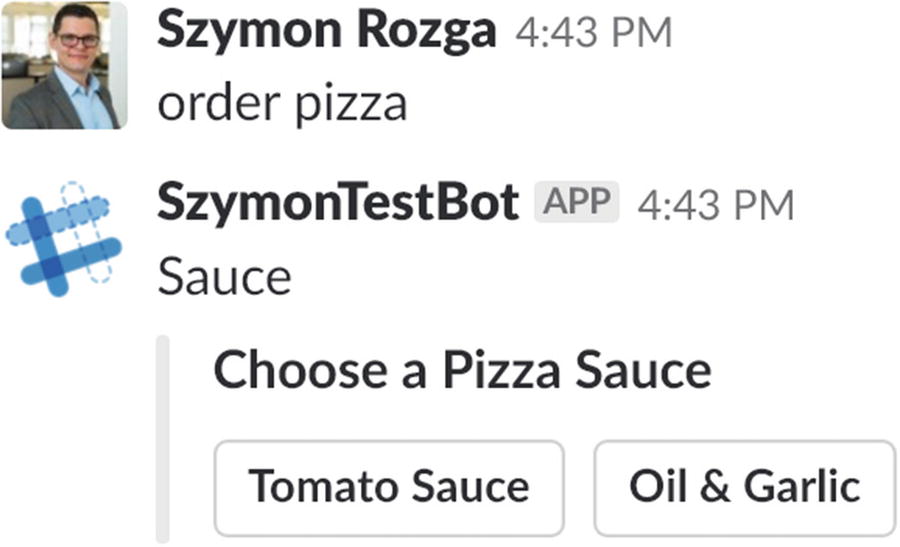Click the "Choose a Pizza Sauce" heading
Viewport: 900px width, 547px height.
tap(462, 370)
